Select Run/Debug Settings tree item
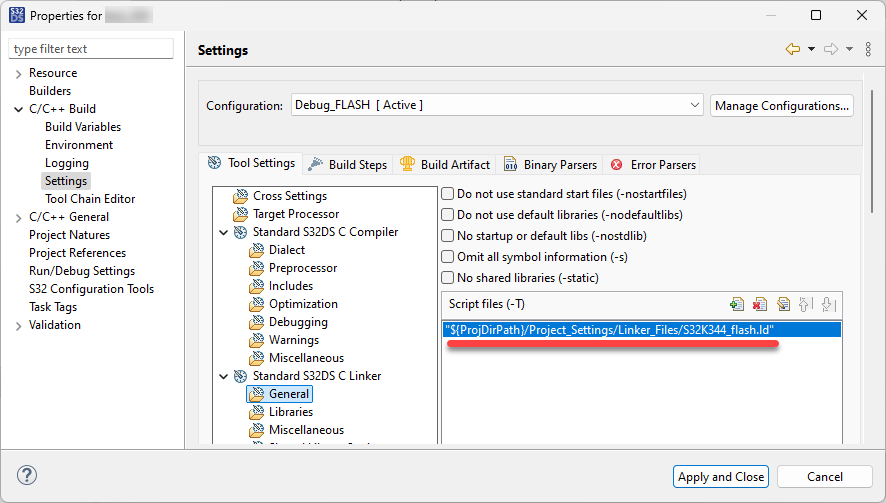The height and width of the screenshot is (503, 886). [x=82, y=271]
